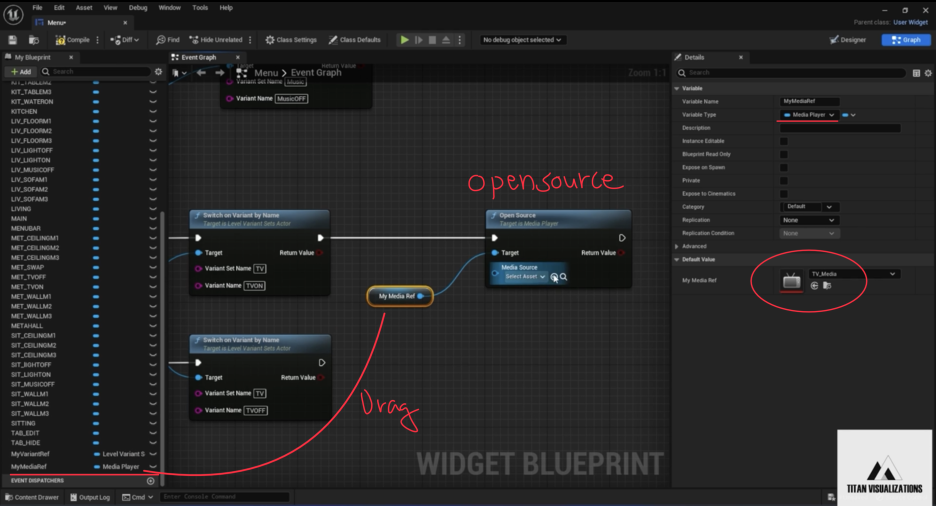
Task: Open the File menu
Action: tap(37, 8)
